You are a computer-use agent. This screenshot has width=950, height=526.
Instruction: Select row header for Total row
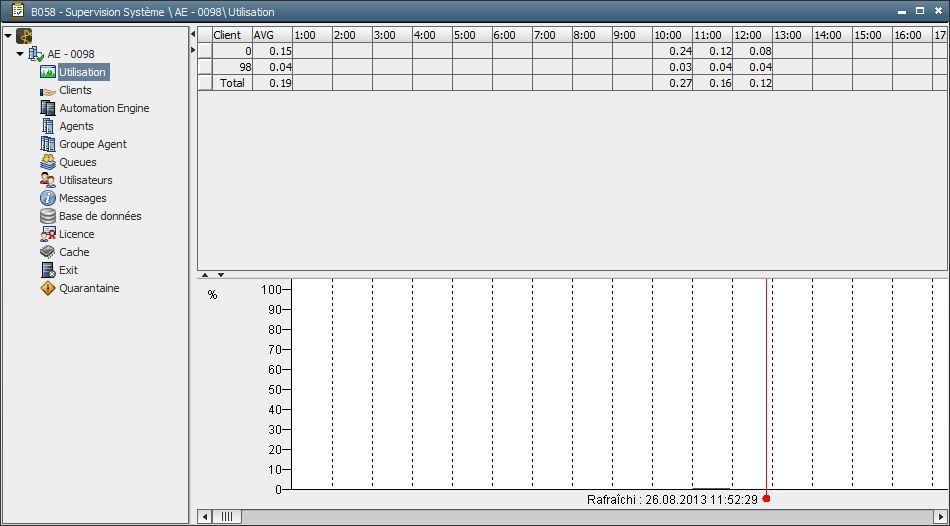coord(205,83)
